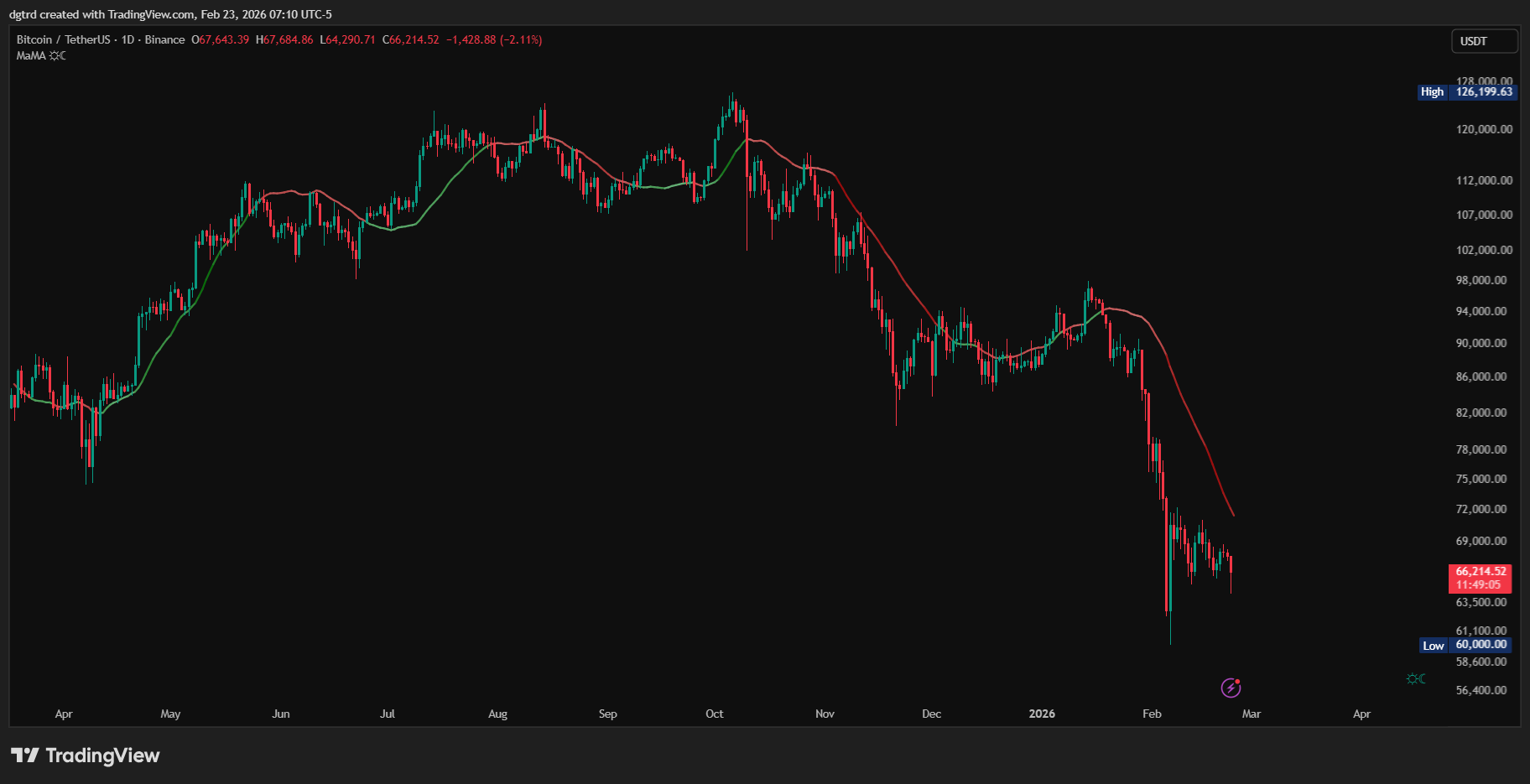
Task: Click the teal sun and moon icon
Action: (1416, 678)
